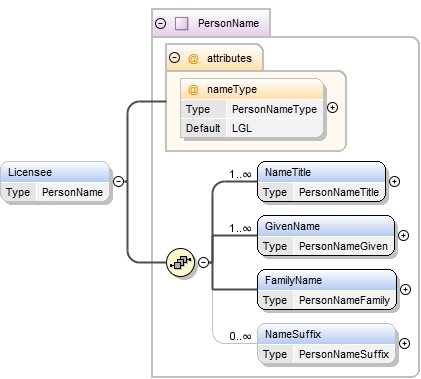Click the @ icon next to nameType
The height and width of the screenshot is (379, 421).
[x=193, y=90]
